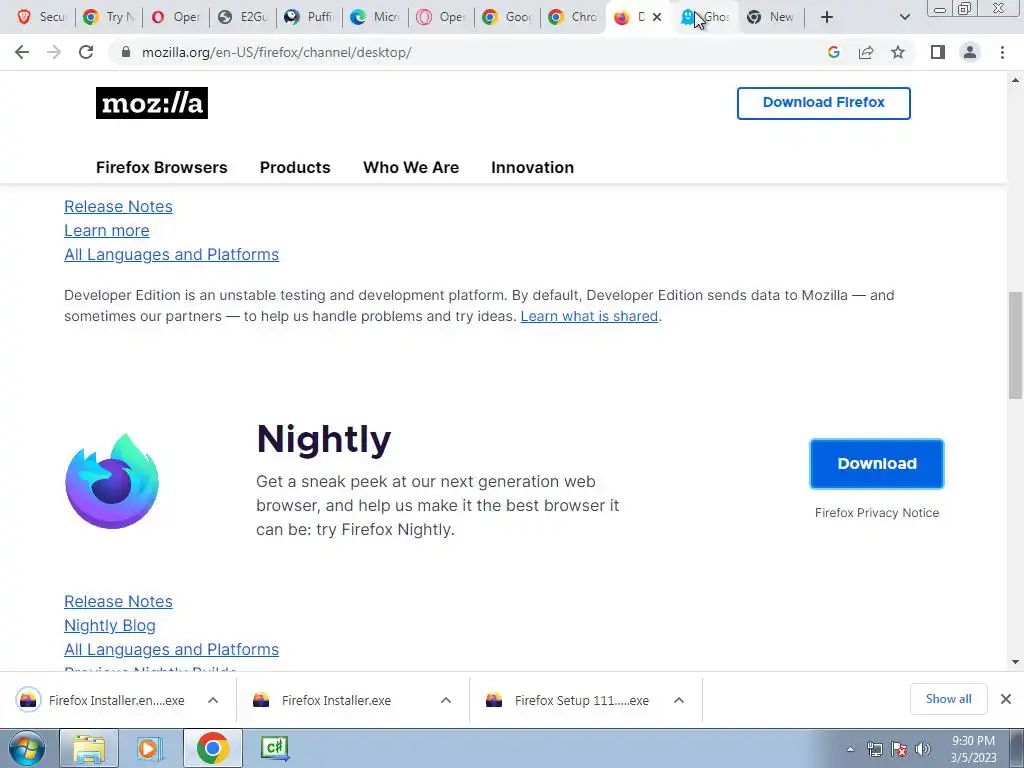Click the forward navigation arrow
Viewport: 1024px width, 768px height.
(x=54, y=52)
